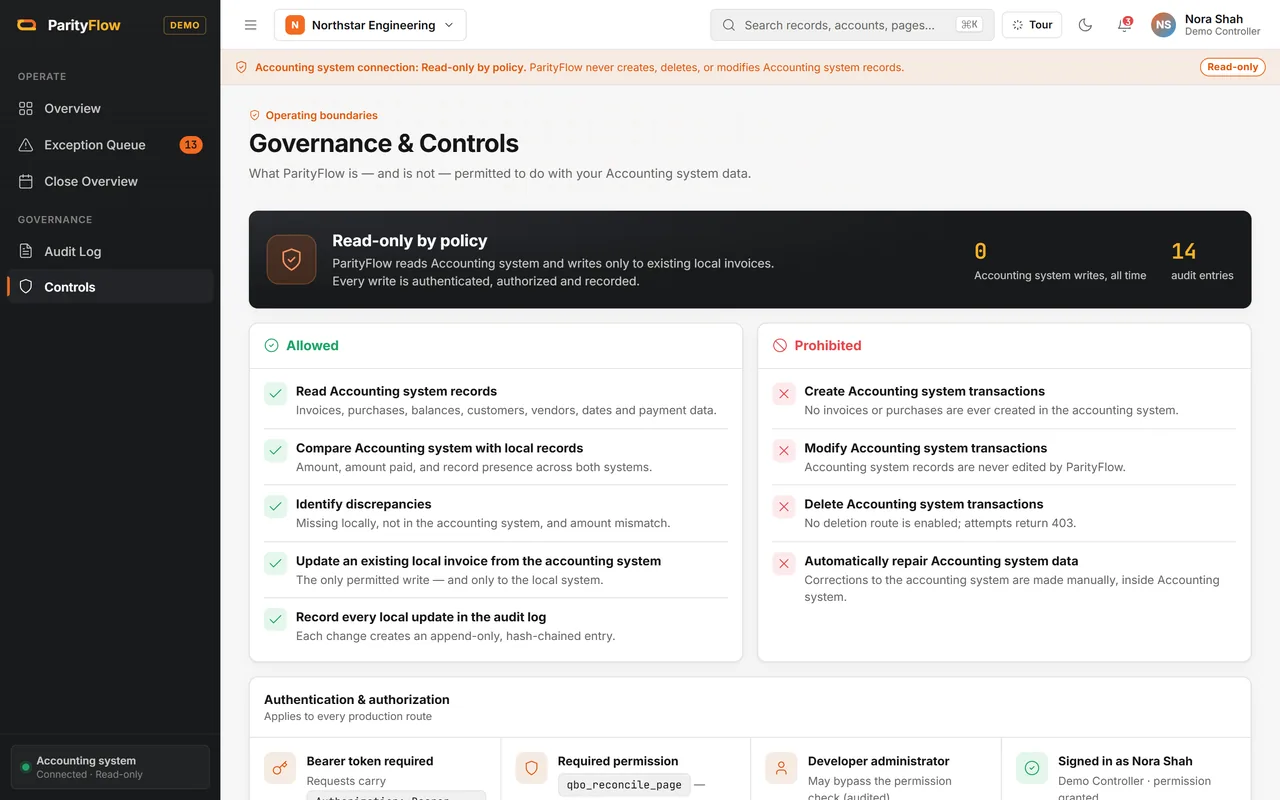Click the checkmark beside Compare Accounting system
The image size is (1280, 800).
tap(275, 450)
